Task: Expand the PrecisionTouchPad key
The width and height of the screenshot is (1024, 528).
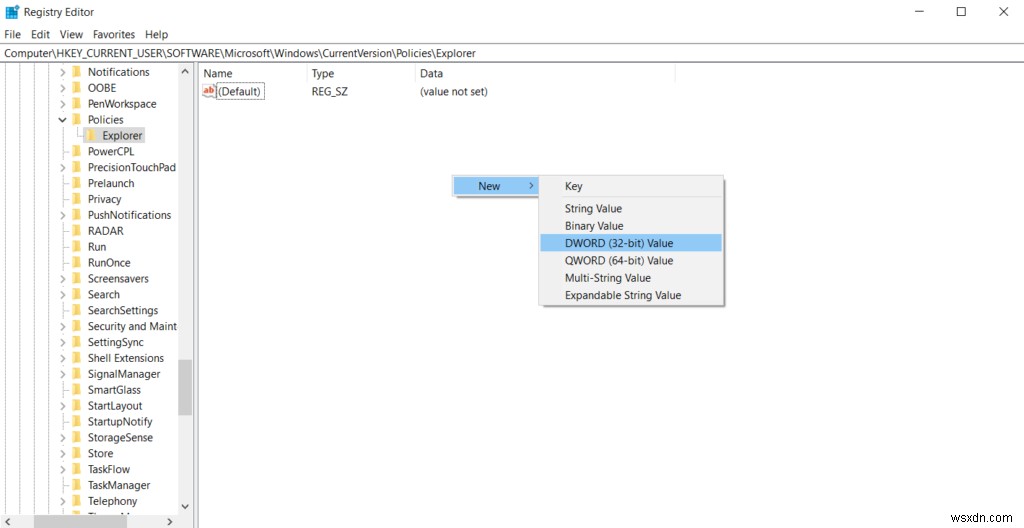Action: (x=63, y=167)
